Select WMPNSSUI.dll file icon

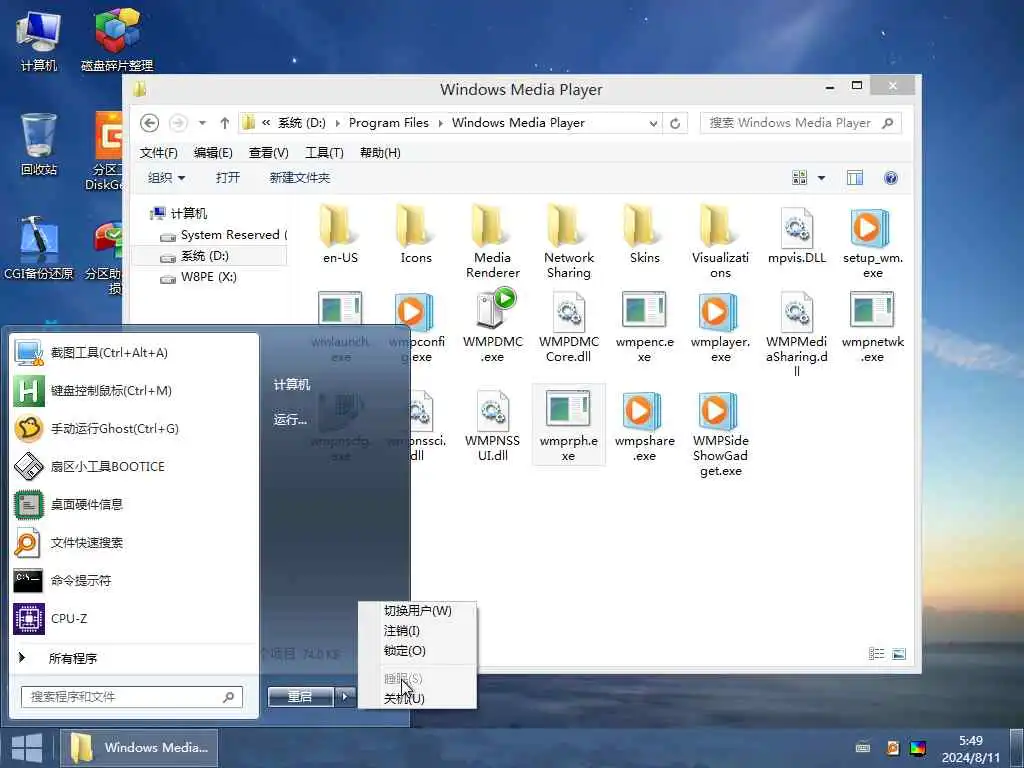pos(493,410)
